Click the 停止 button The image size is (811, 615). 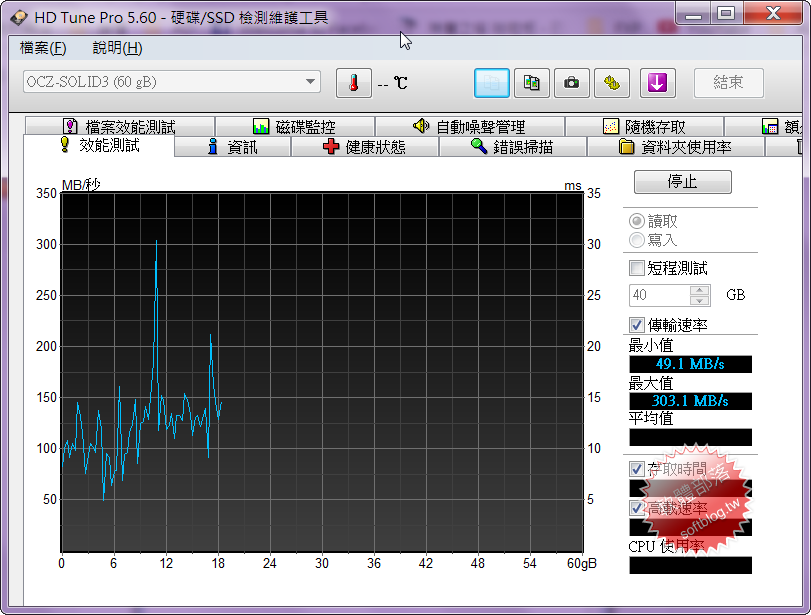(683, 182)
